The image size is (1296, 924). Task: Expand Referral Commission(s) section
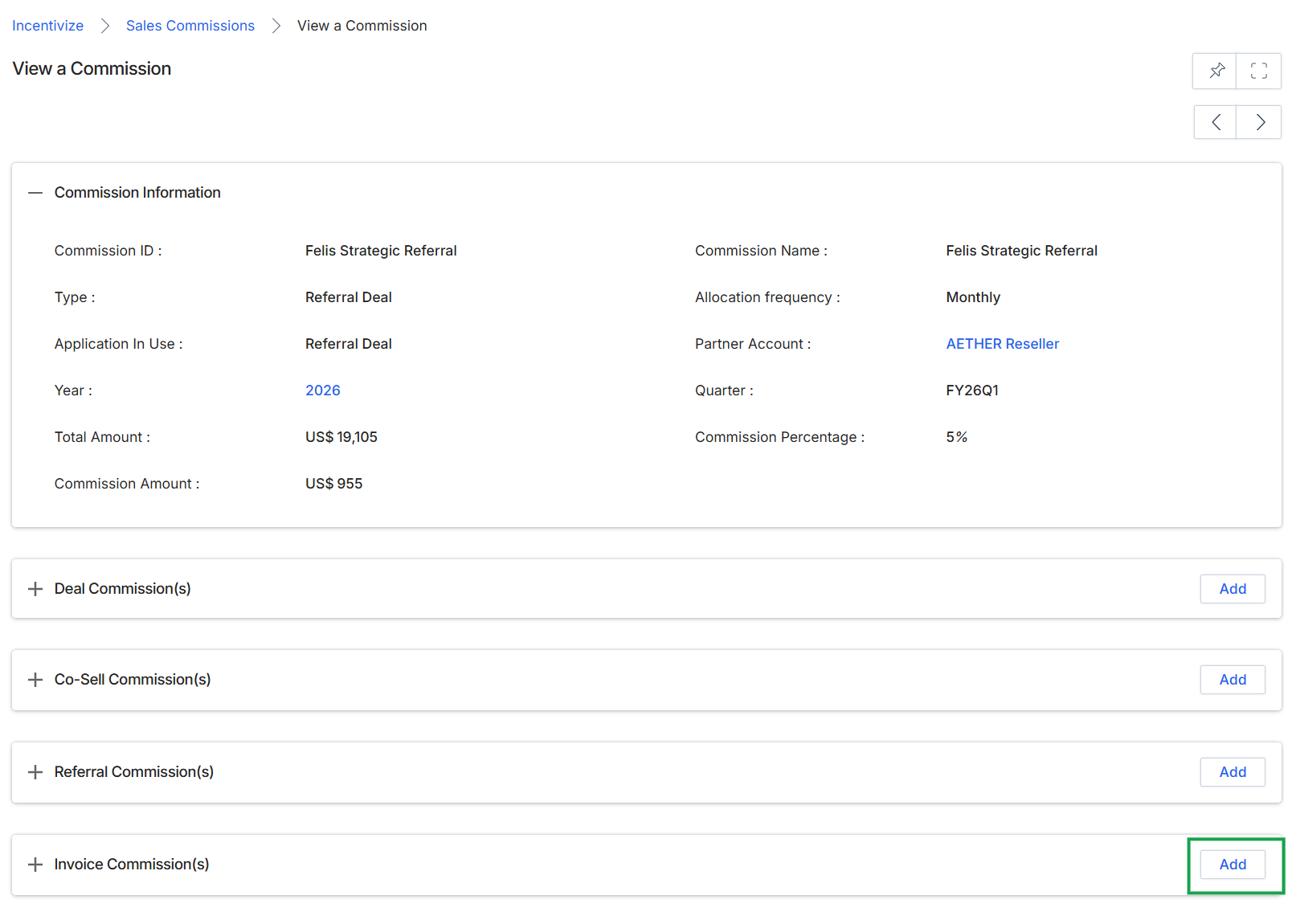tap(35, 772)
